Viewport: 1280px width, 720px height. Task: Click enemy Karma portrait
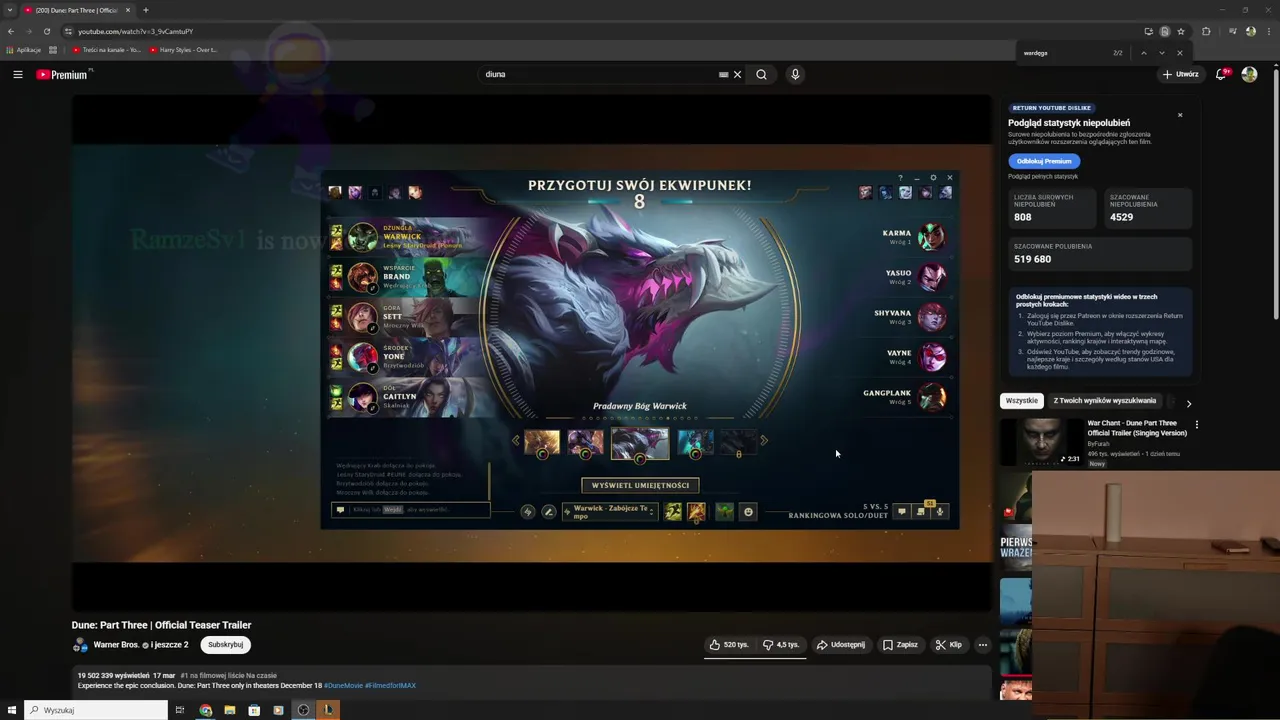932,237
